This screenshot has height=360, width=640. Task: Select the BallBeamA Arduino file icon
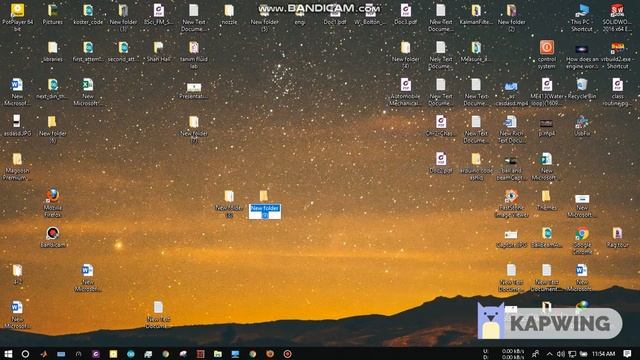pos(547,237)
